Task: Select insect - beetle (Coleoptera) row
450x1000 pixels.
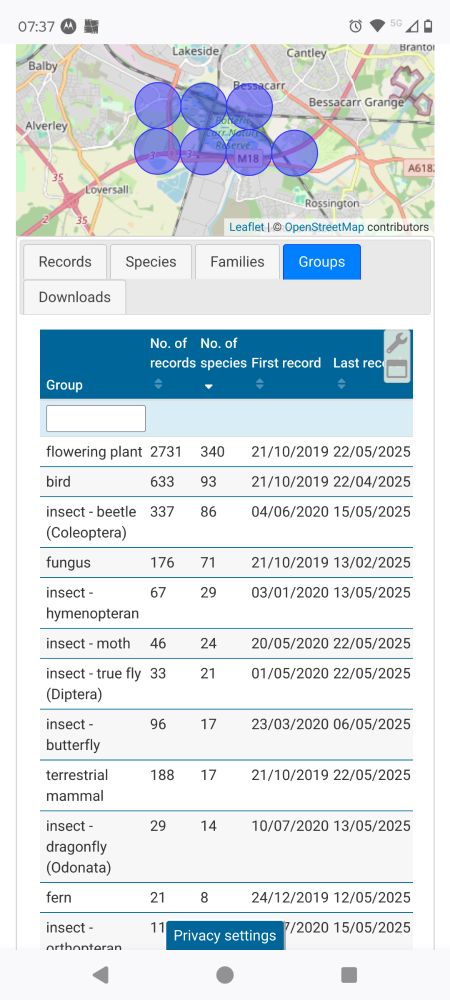Action: tap(226, 522)
